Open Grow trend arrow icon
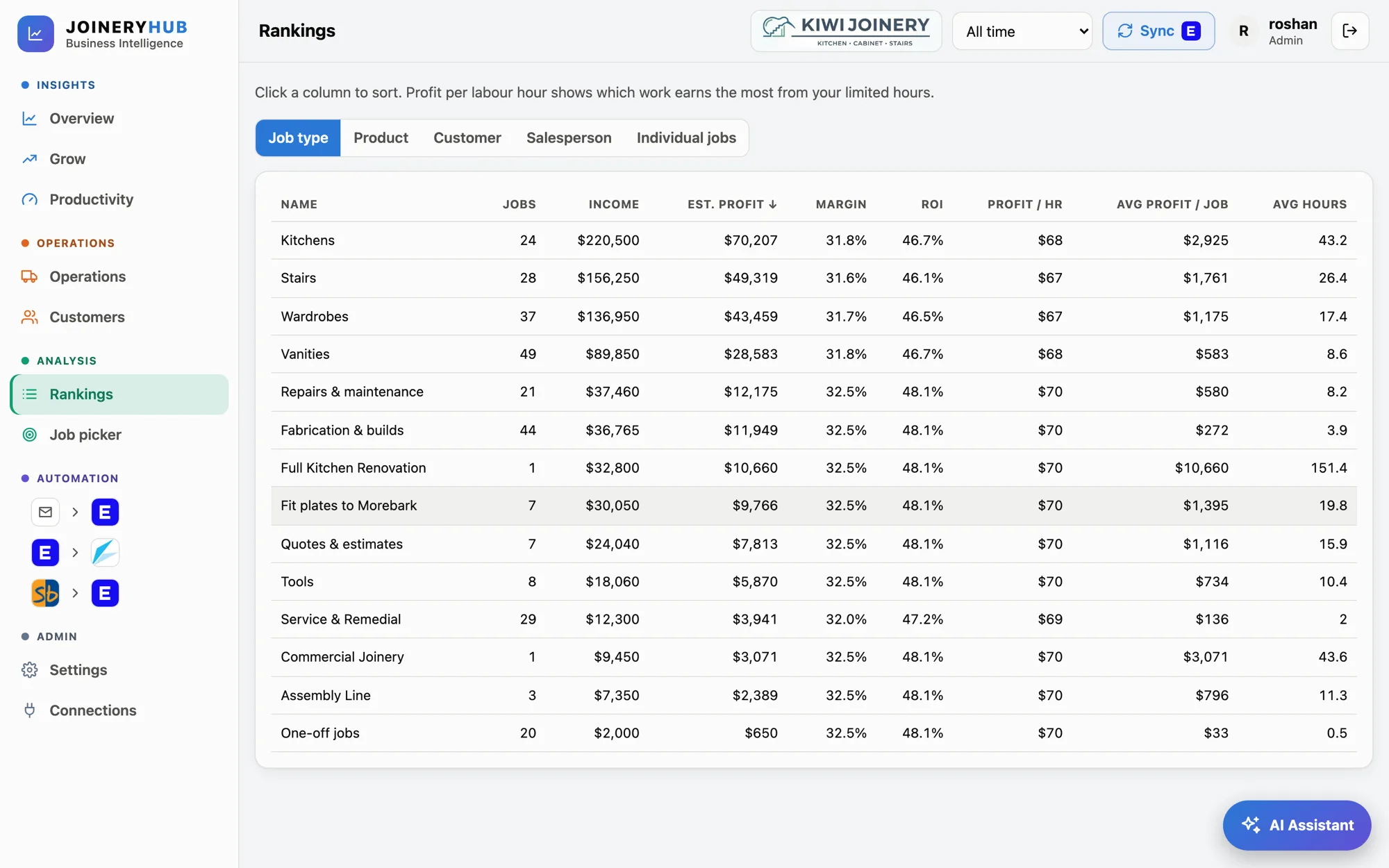Viewport: 1389px width, 868px height. pos(29,159)
